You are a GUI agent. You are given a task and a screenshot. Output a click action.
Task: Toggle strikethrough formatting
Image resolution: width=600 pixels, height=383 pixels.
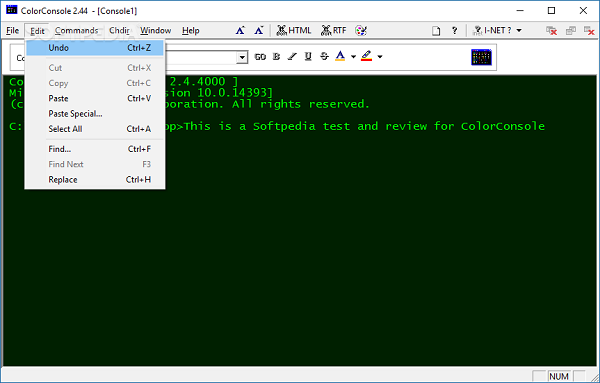coord(324,57)
